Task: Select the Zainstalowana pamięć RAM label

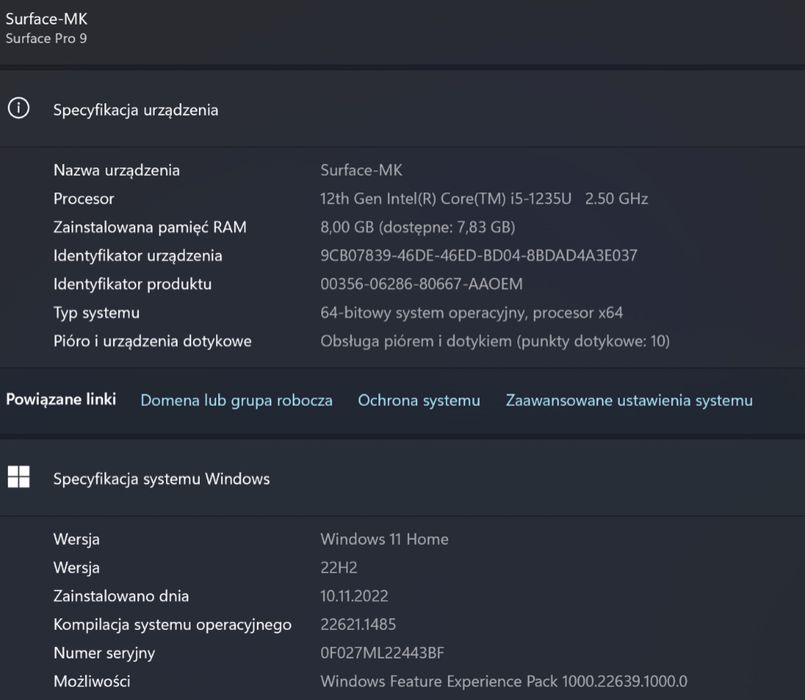Action: 150,228
